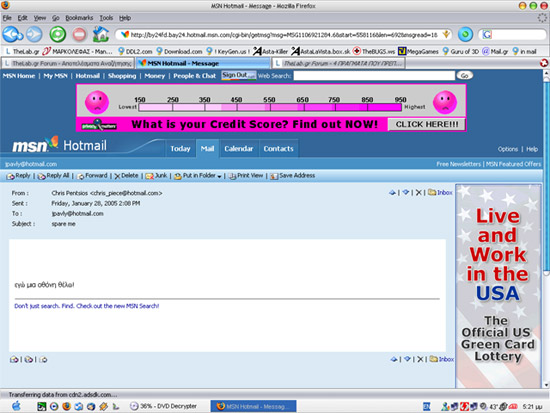The width and height of the screenshot is (550, 413).
Task: Open the Mail tab in Hotmail
Action: 207,149
